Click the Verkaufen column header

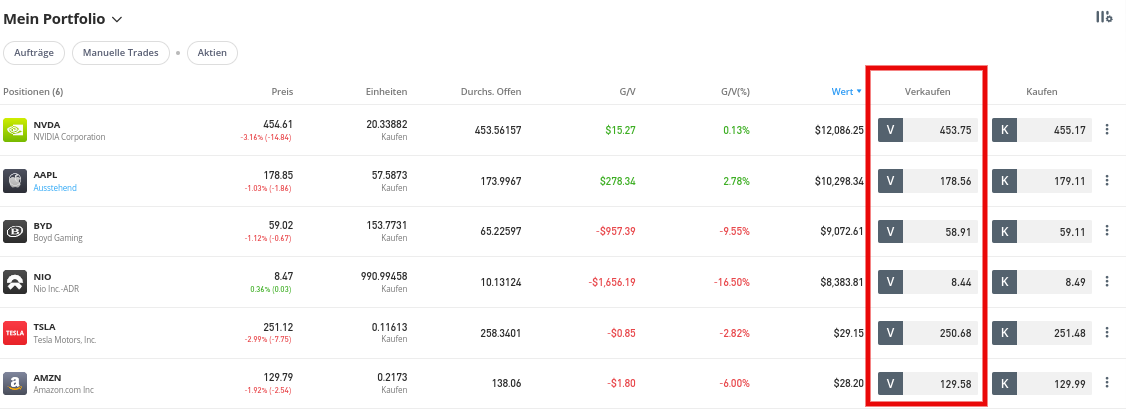click(928, 92)
